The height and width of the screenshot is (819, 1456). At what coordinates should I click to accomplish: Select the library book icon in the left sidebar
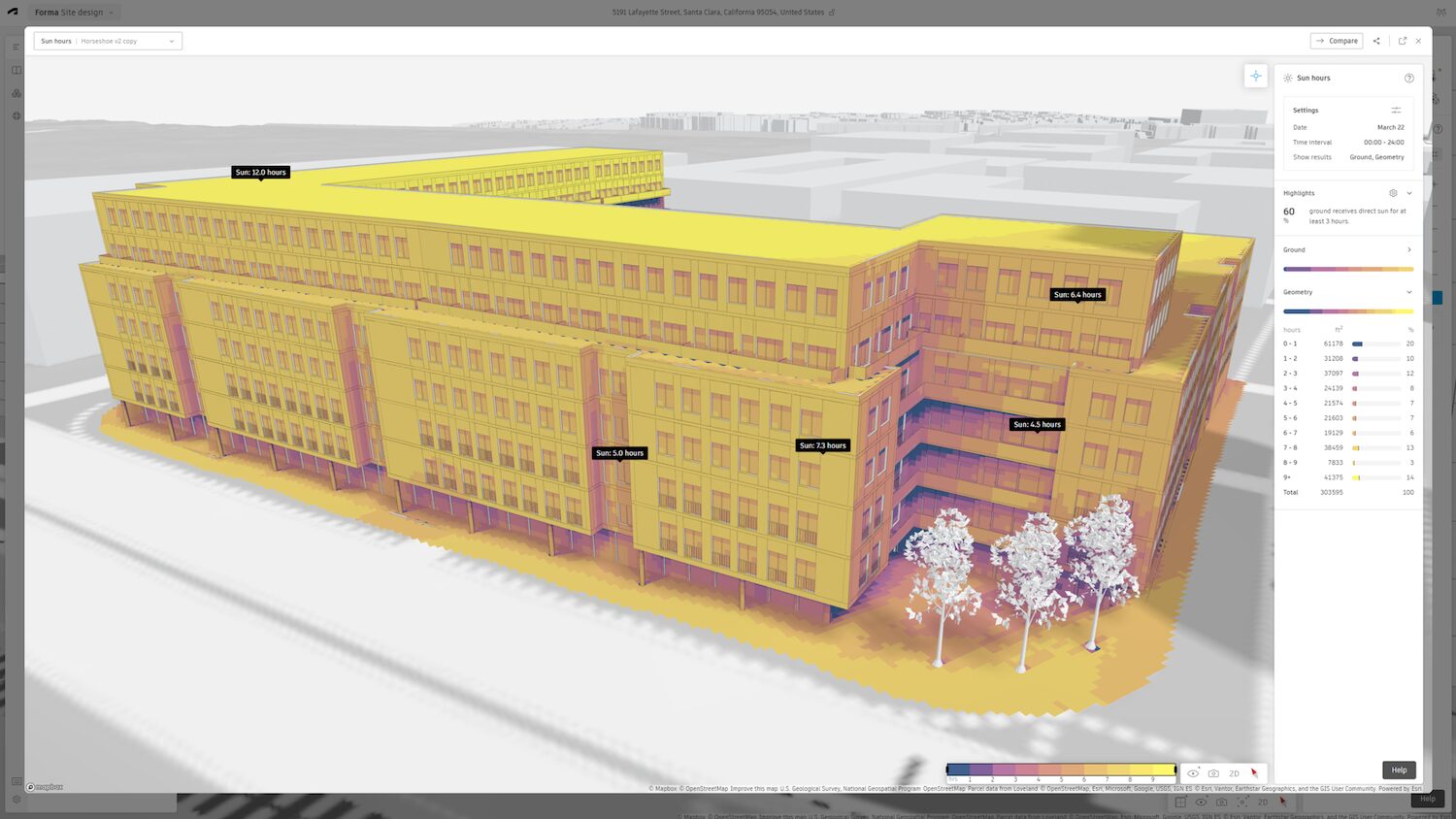[16, 70]
